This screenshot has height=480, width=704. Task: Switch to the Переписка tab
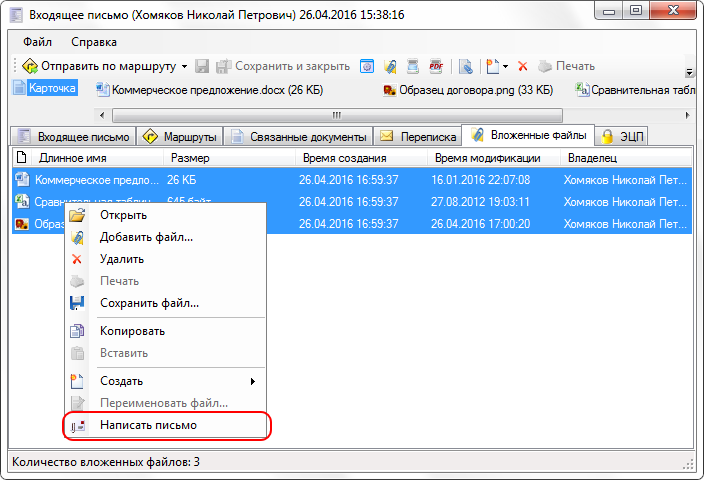418,137
